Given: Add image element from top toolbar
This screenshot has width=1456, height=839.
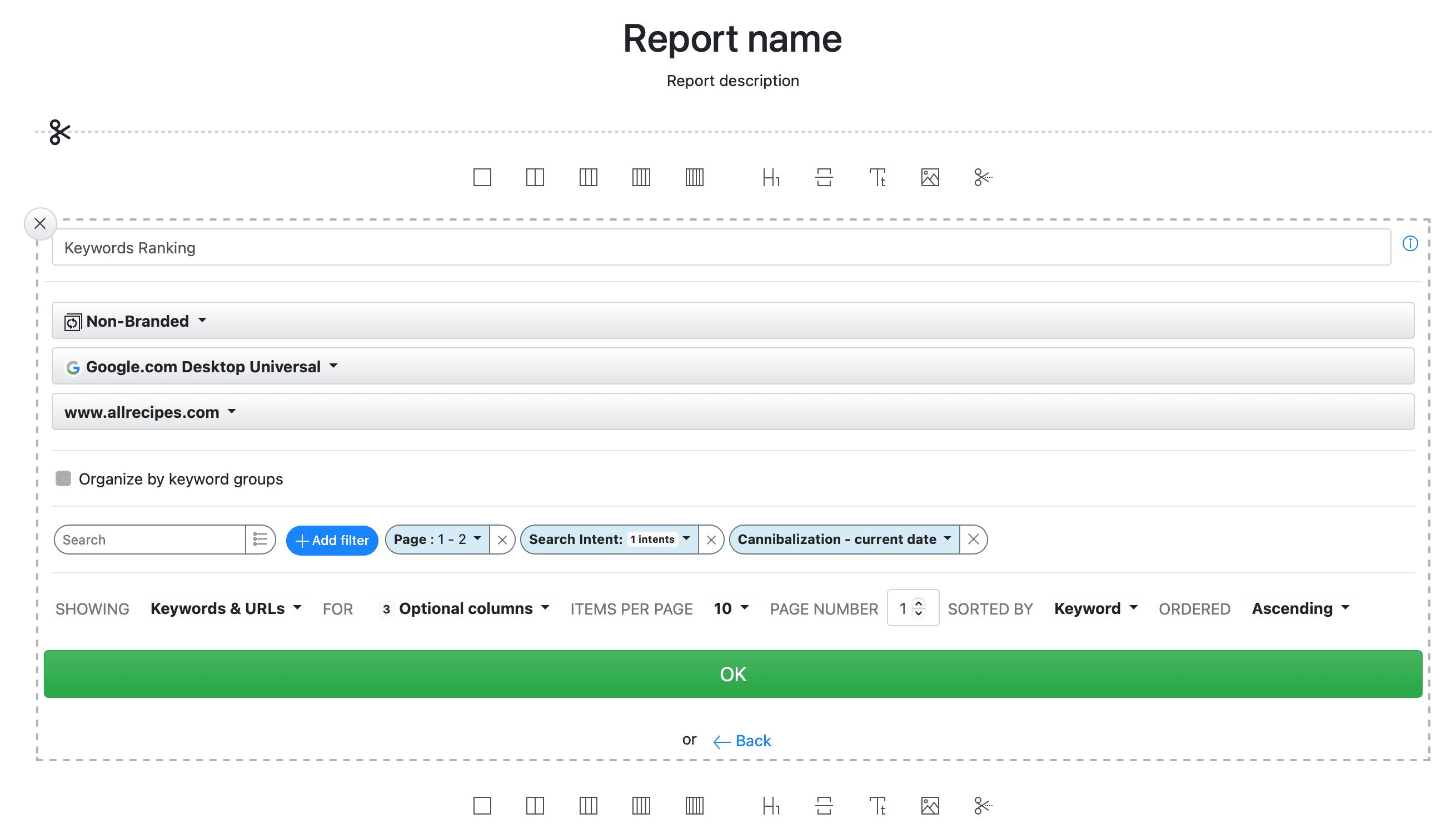Looking at the screenshot, I should (x=929, y=177).
